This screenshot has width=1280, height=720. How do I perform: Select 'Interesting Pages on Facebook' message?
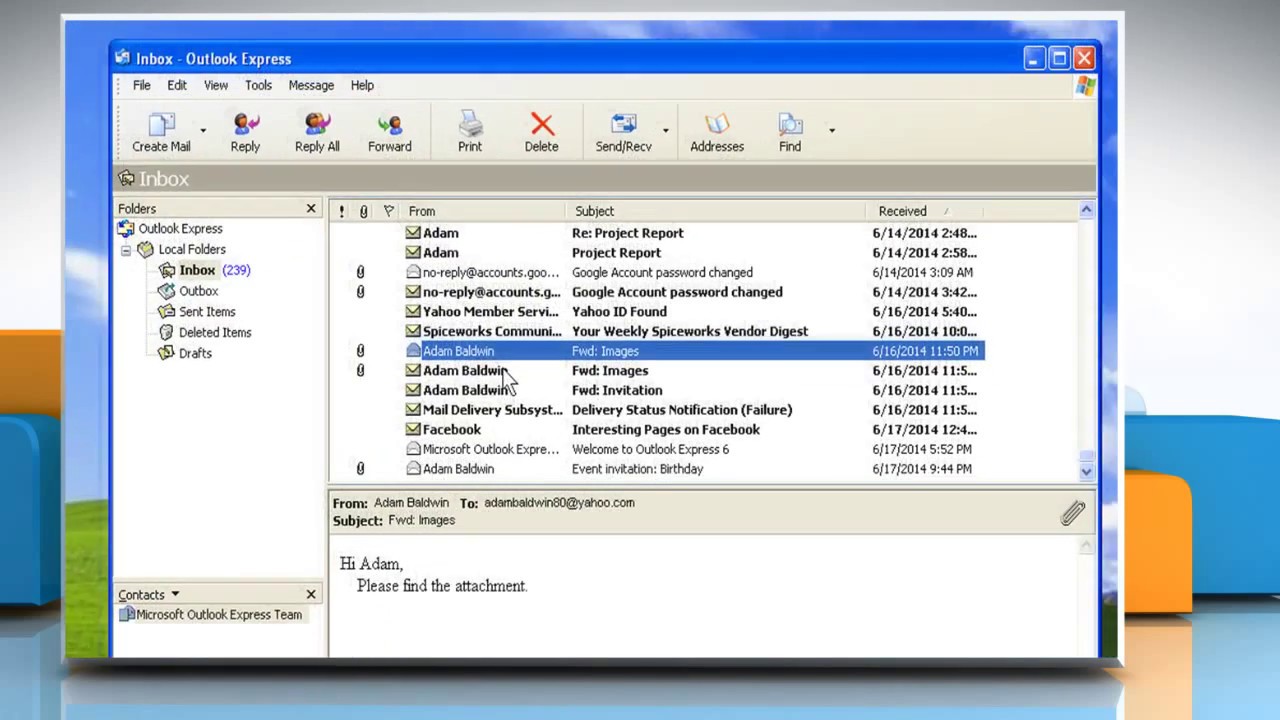pos(657,430)
